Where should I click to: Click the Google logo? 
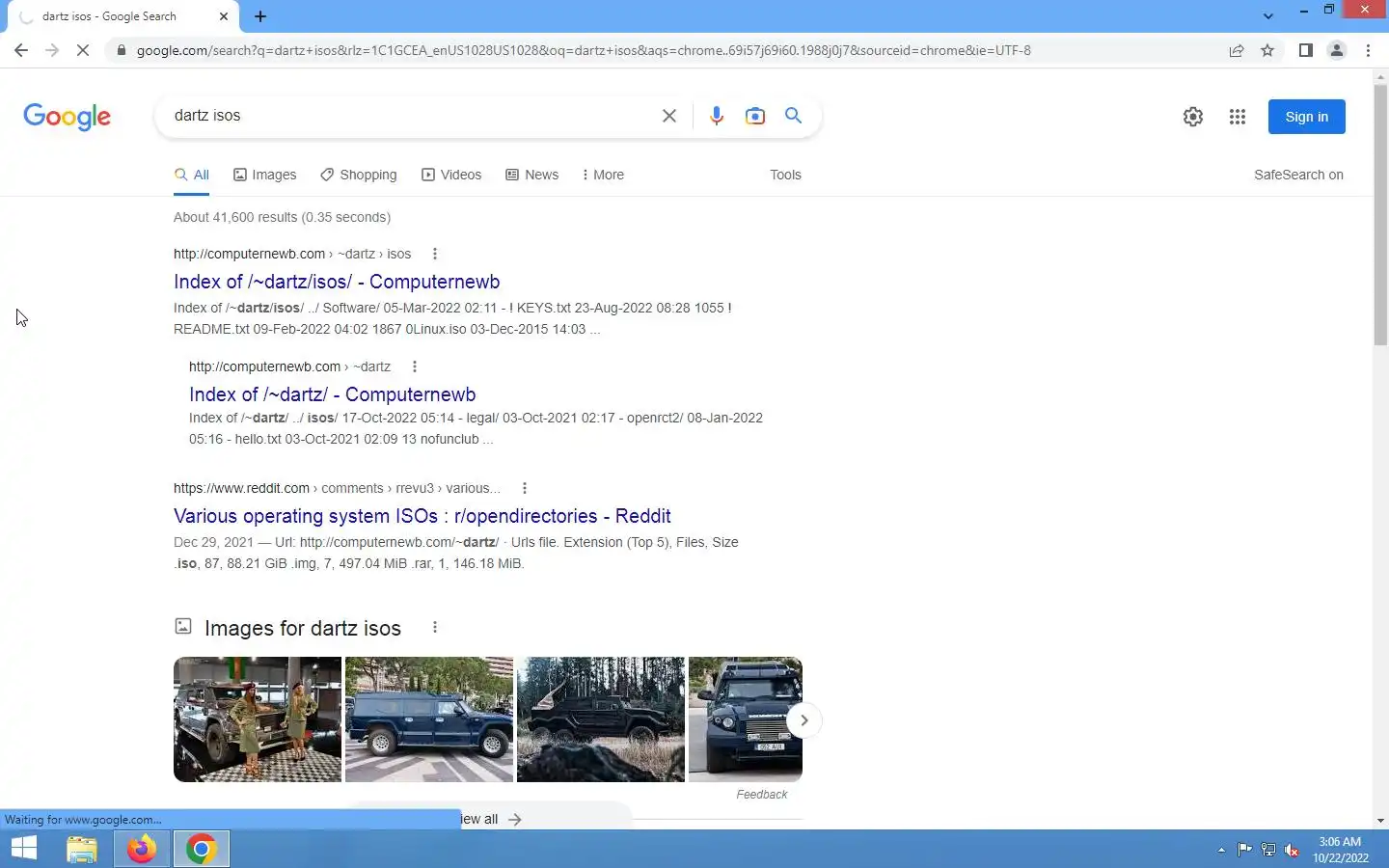[67, 117]
